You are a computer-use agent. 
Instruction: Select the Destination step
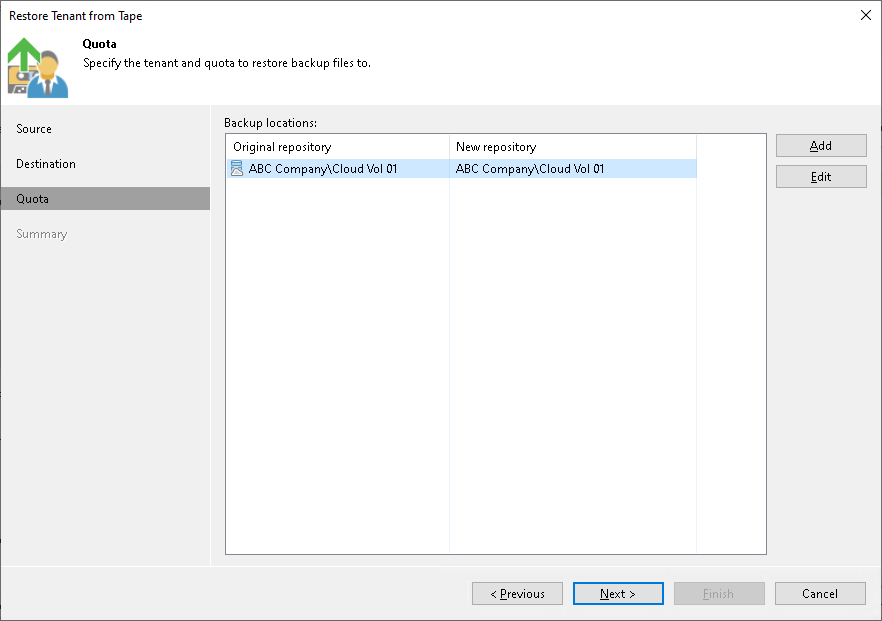tap(45, 163)
